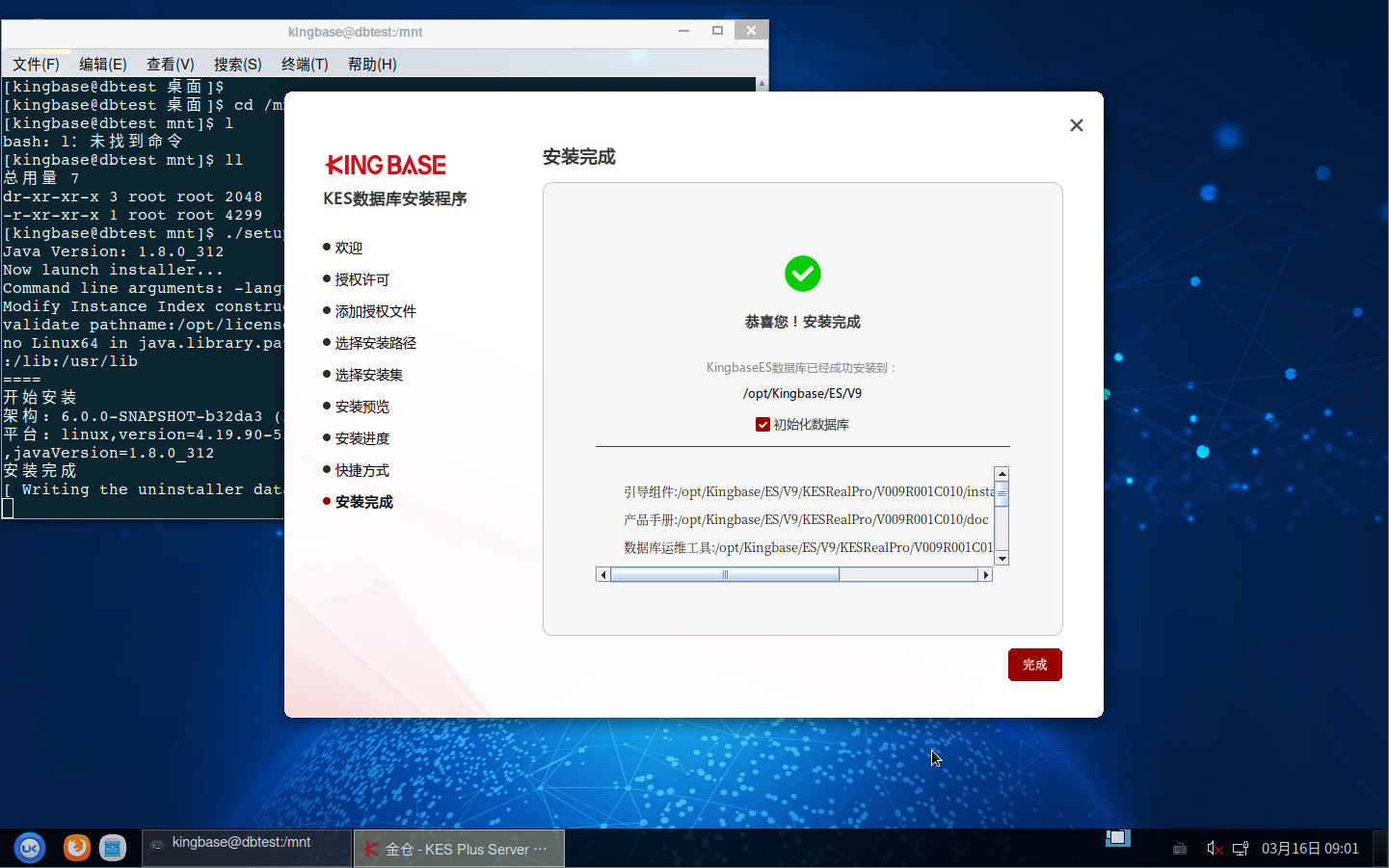Open terminal 文件(F) menu
The image size is (1389, 868).
tap(36, 65)
